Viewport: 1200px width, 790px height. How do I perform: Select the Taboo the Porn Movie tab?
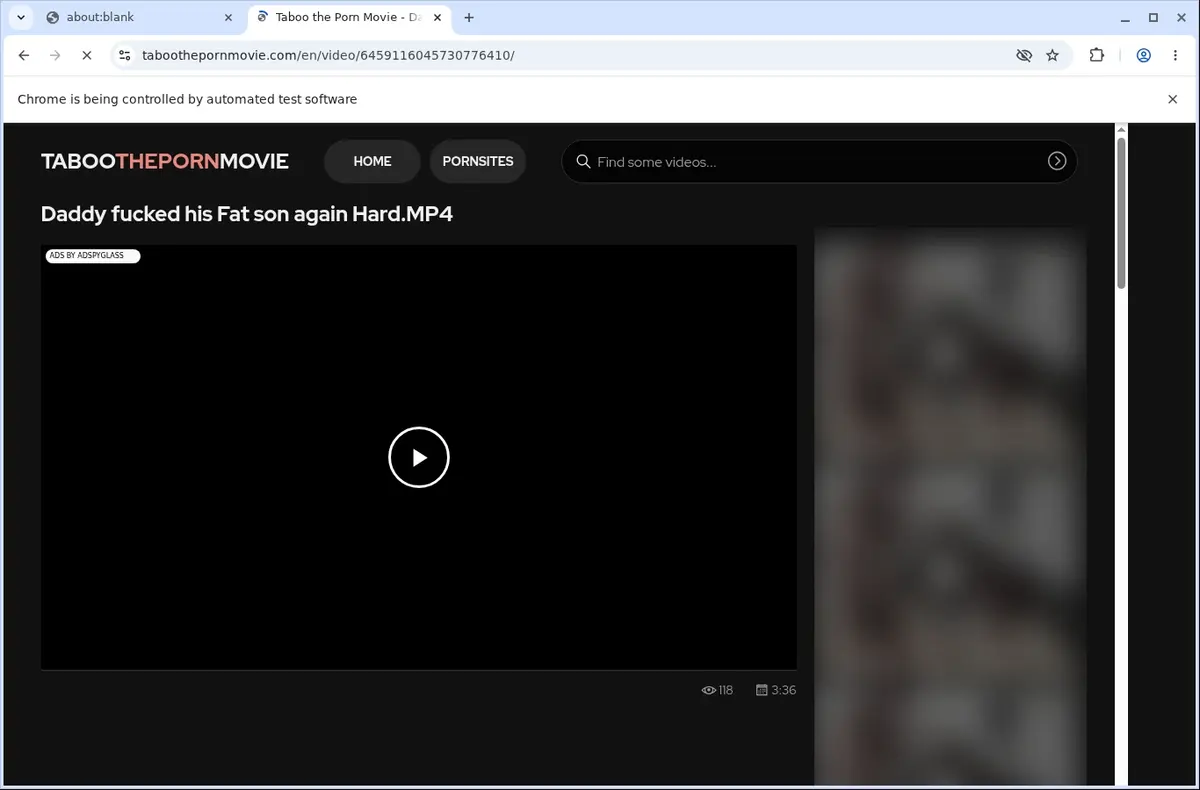point(347,17)
